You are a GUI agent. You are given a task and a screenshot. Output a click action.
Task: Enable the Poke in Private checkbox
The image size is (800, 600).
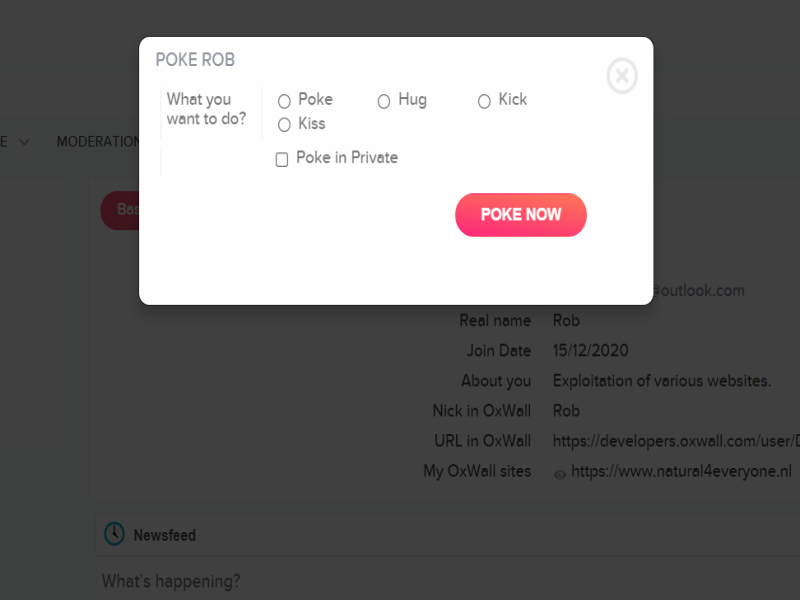(282, 159)
